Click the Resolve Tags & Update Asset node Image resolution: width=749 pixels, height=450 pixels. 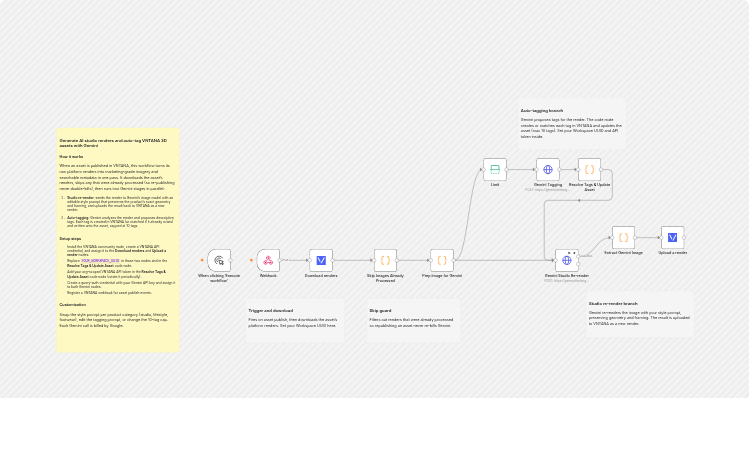pyautogui.click(x=589, y=170)
